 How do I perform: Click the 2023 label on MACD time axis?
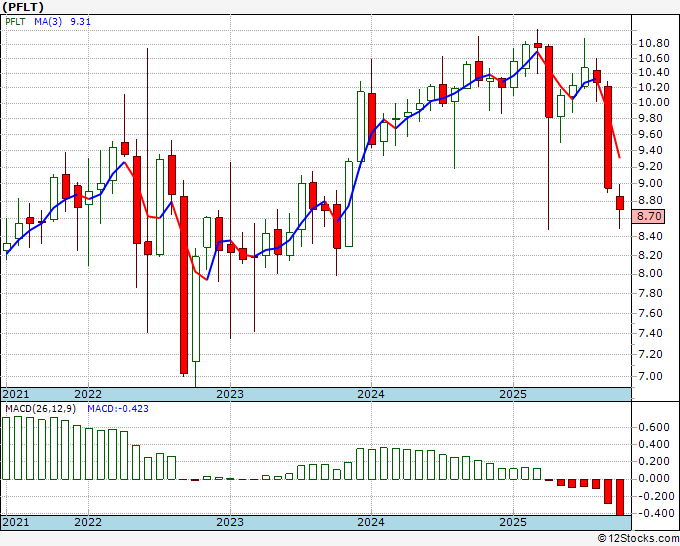(x=230, y=522)
